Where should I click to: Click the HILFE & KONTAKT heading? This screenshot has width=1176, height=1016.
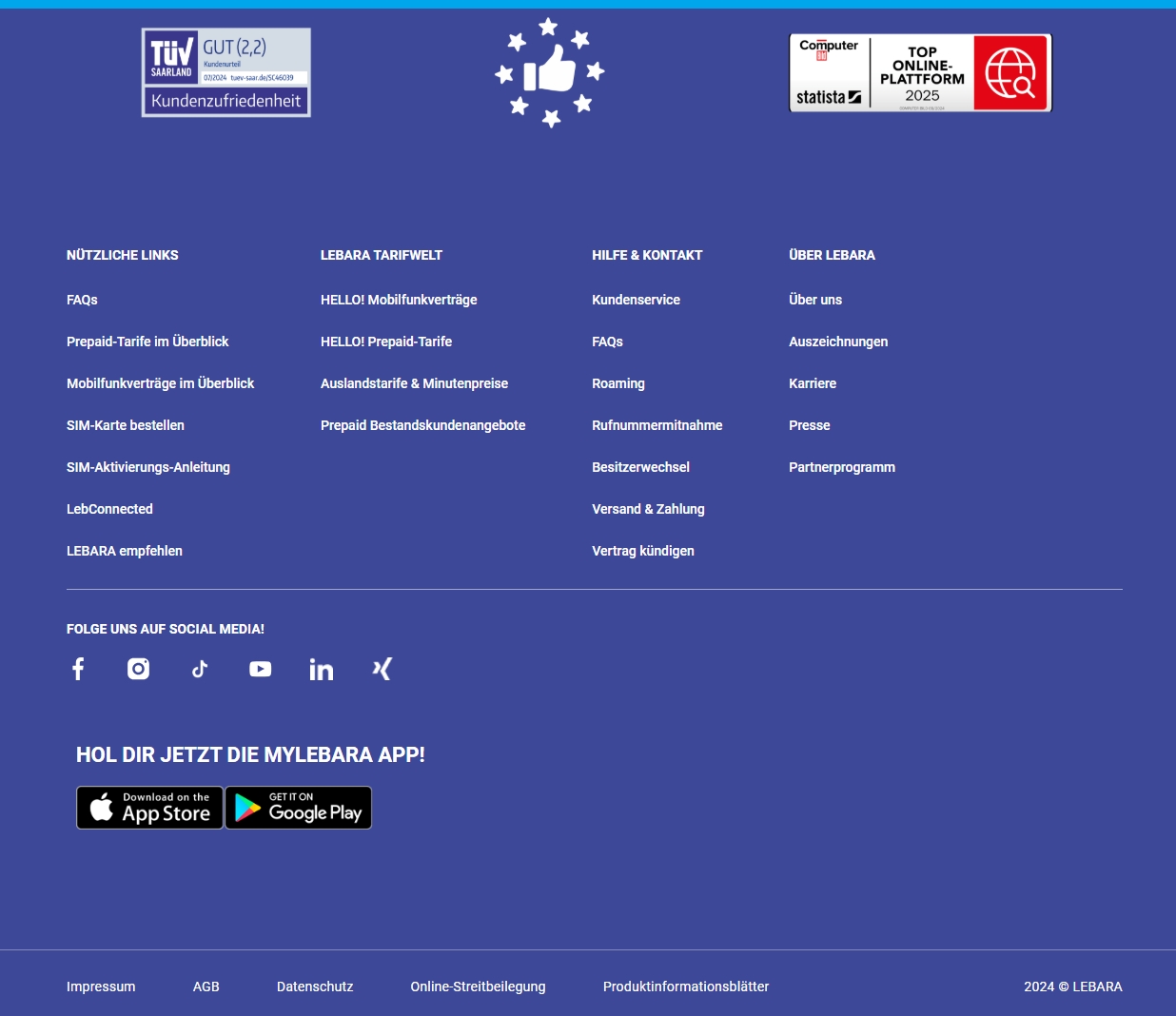(647, 255)
